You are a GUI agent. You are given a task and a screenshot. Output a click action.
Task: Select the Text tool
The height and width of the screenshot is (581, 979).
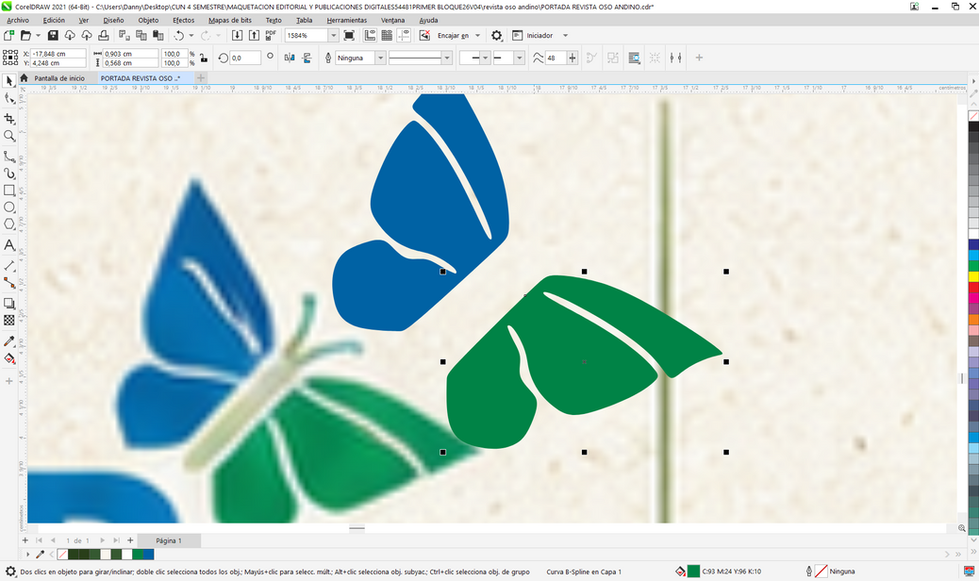click(9, 245)
